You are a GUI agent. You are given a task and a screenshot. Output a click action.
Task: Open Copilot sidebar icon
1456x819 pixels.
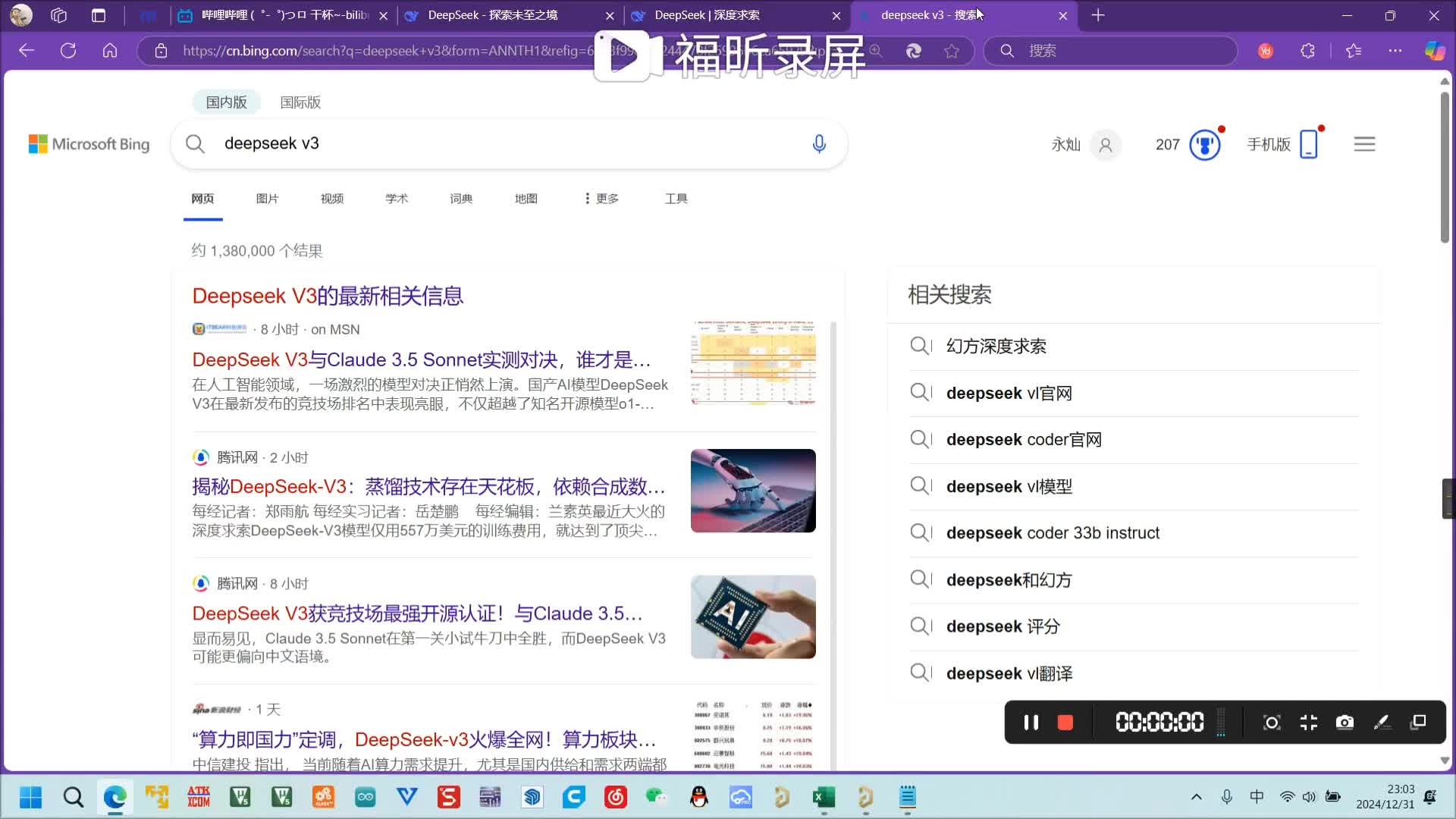pyautogui.click(x=1435, y=51)
